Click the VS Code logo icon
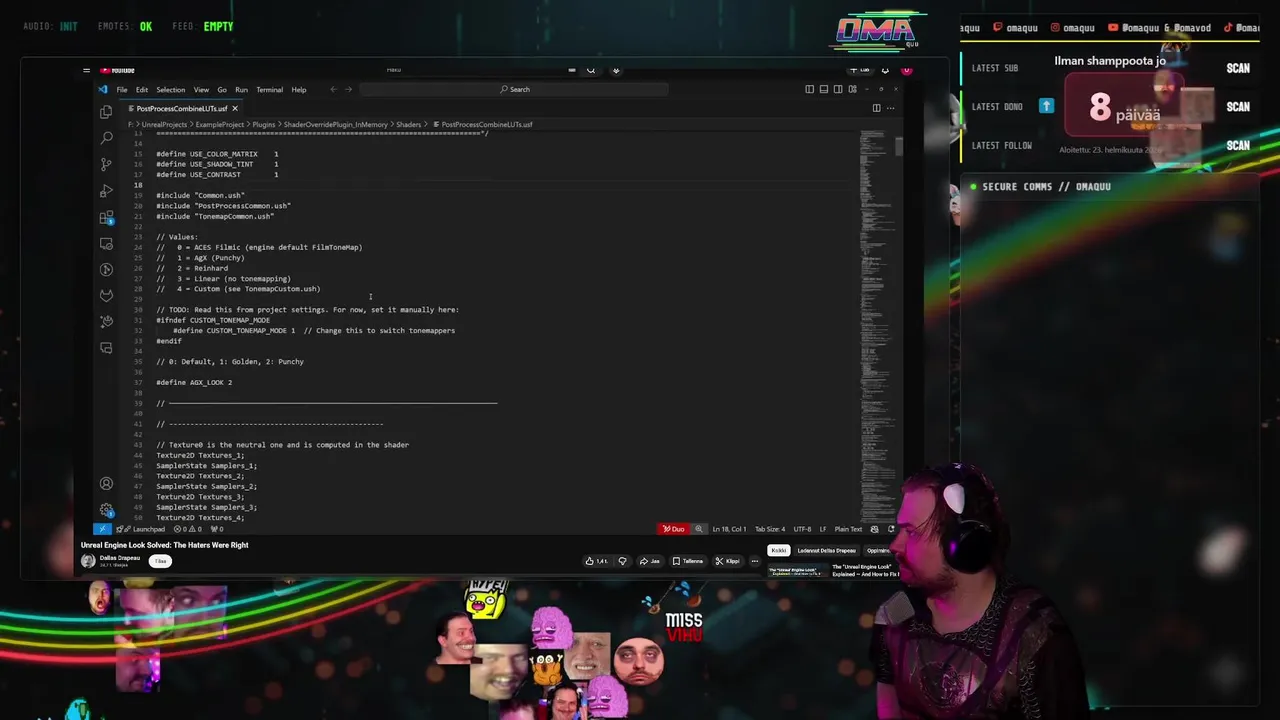The height and width of the screenshot is (720, 1280). pyautogui.click(x=103, y=89)
